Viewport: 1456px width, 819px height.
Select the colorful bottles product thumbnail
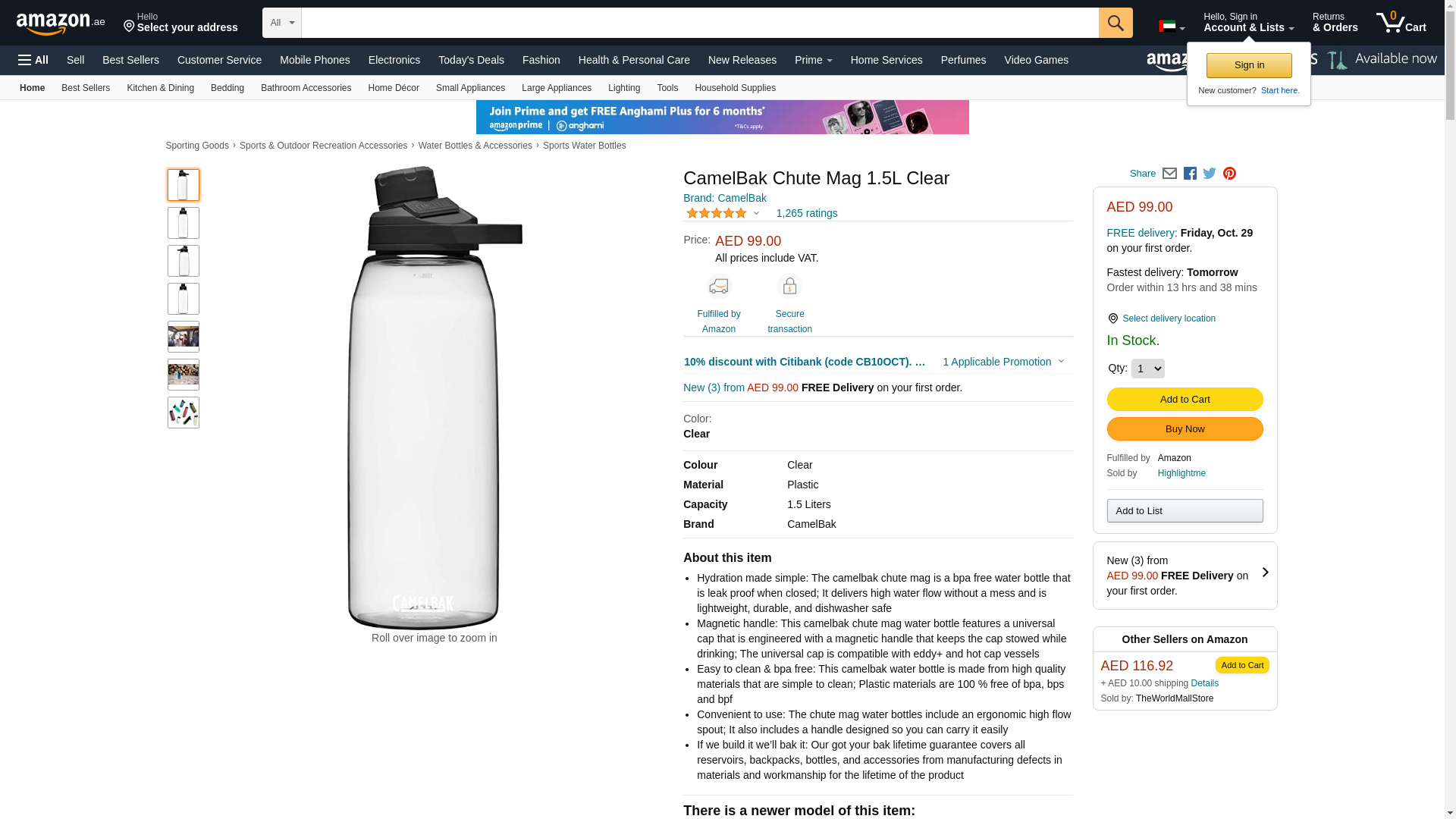[x=184, y=413]
